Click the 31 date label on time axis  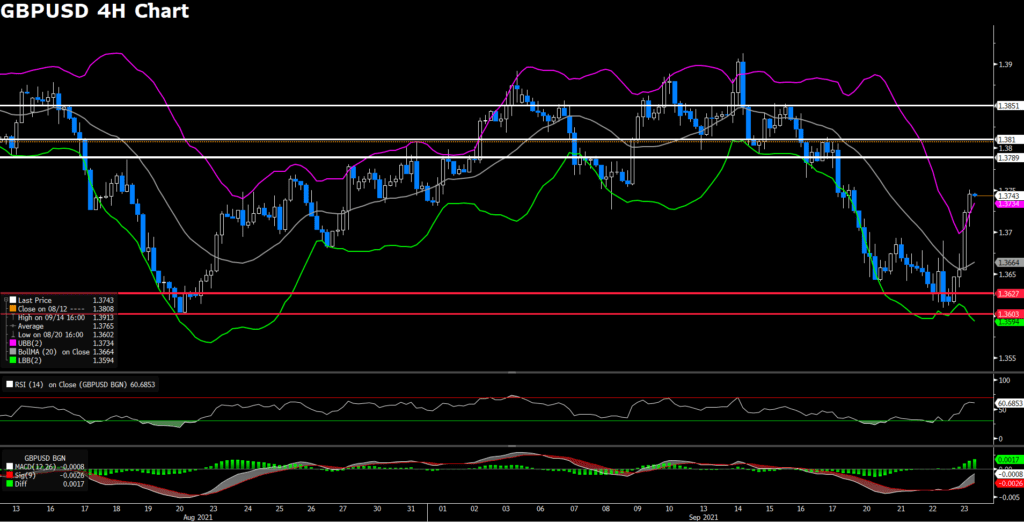pyautogui.click(x=411, y=508)
